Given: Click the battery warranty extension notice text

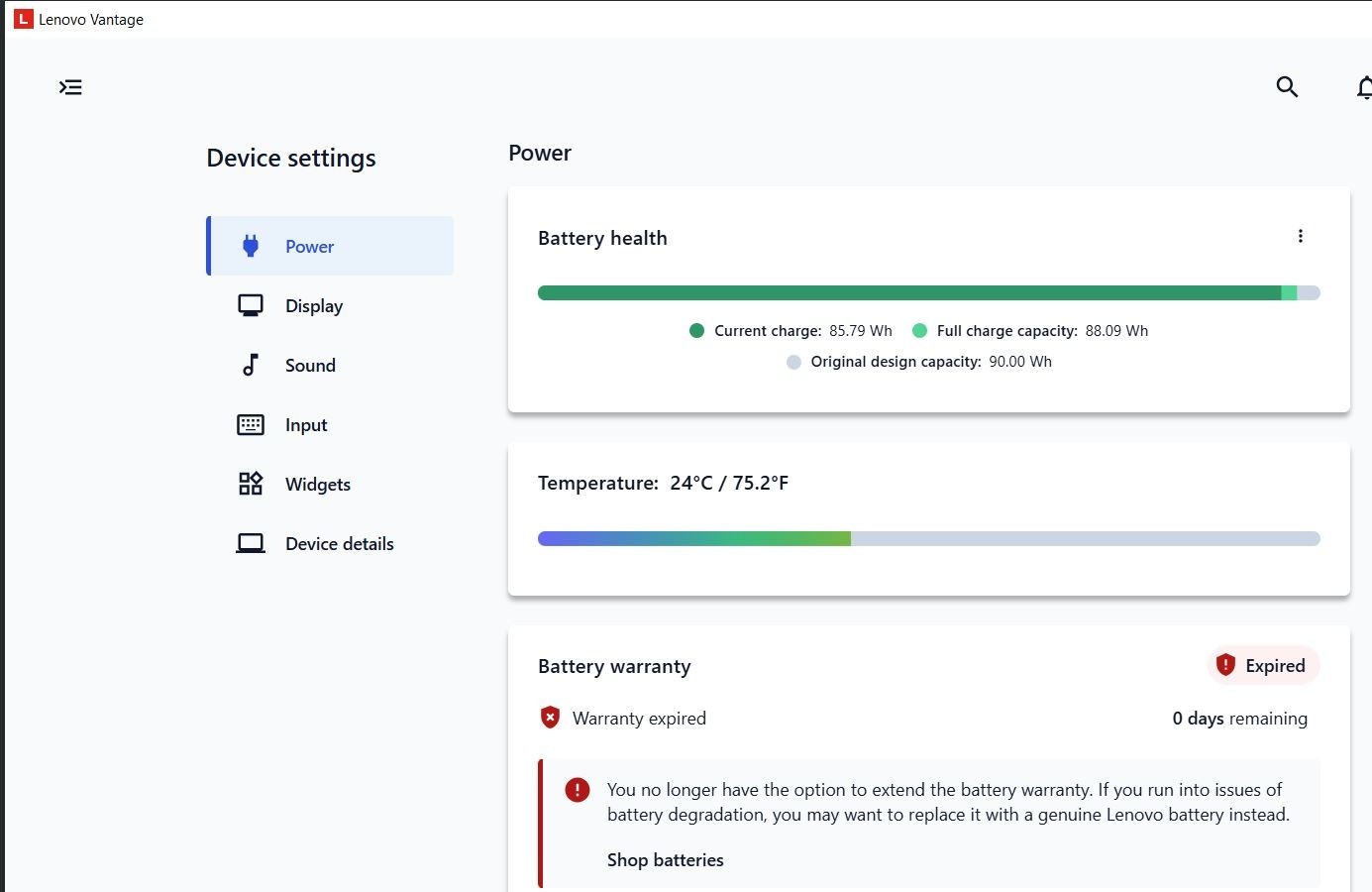Looking at the screenshot, I should point(948,802).
